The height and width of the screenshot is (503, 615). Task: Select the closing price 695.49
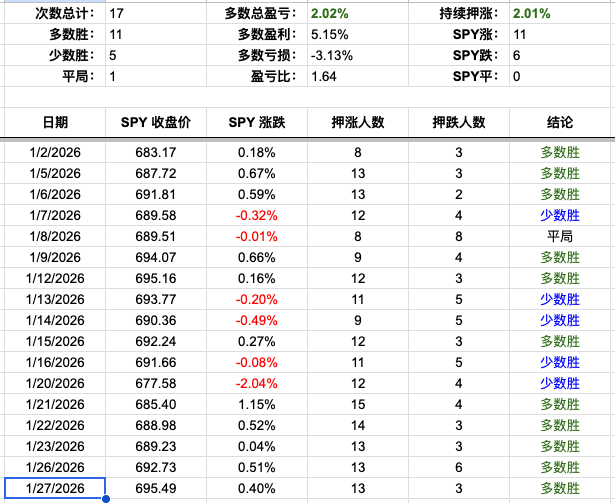(156, 488)
